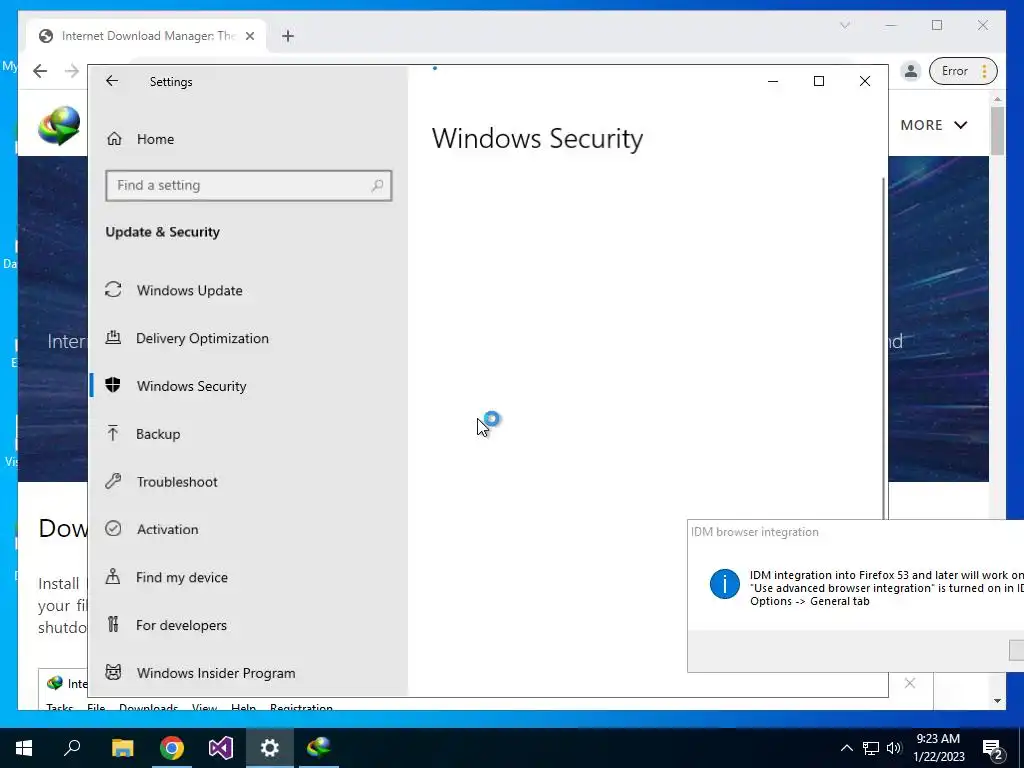This screenshot has height=768, width=1024.
Task: Click the Find my device person icon
Action: click(x=113, y=577)
